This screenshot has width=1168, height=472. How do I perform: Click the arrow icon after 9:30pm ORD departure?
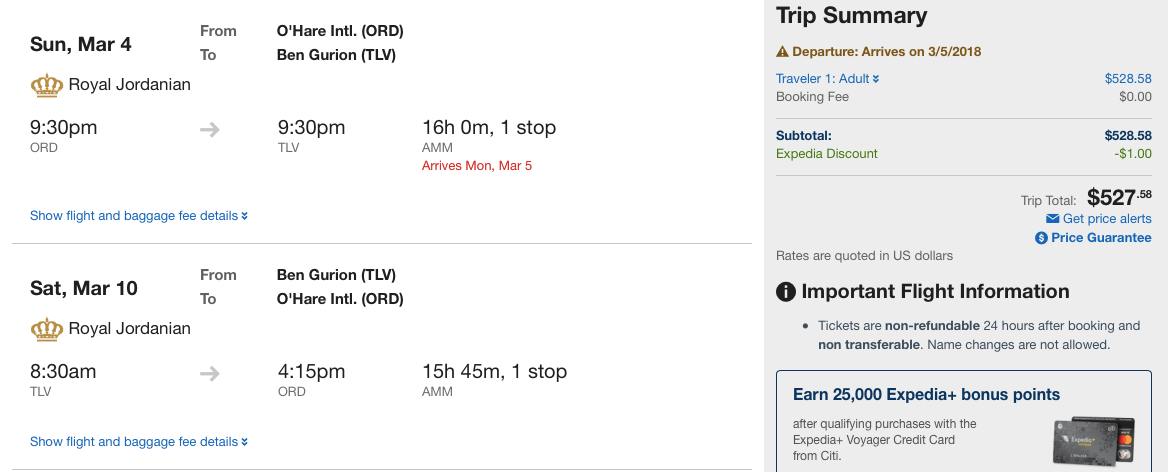209,129
